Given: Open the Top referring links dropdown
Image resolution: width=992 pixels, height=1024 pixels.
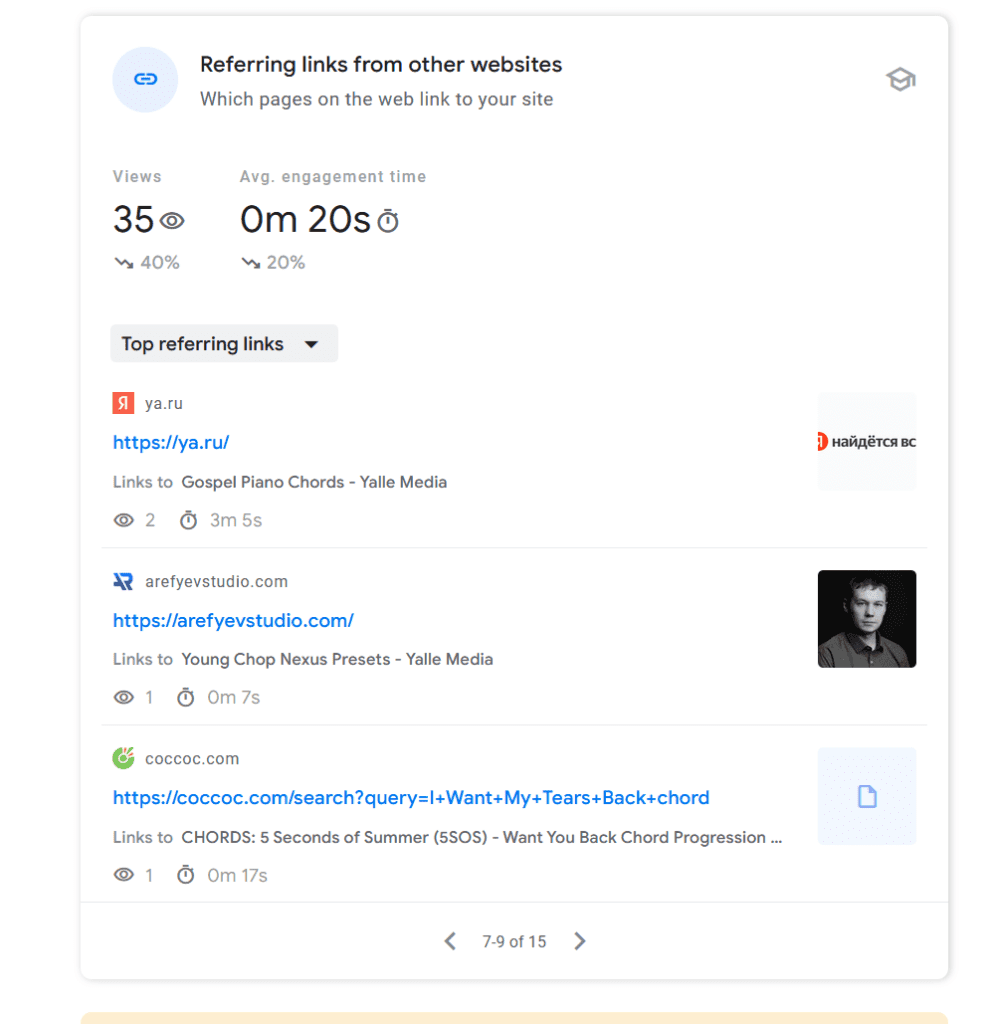Looking at the screenshot, I should [224, 344].
